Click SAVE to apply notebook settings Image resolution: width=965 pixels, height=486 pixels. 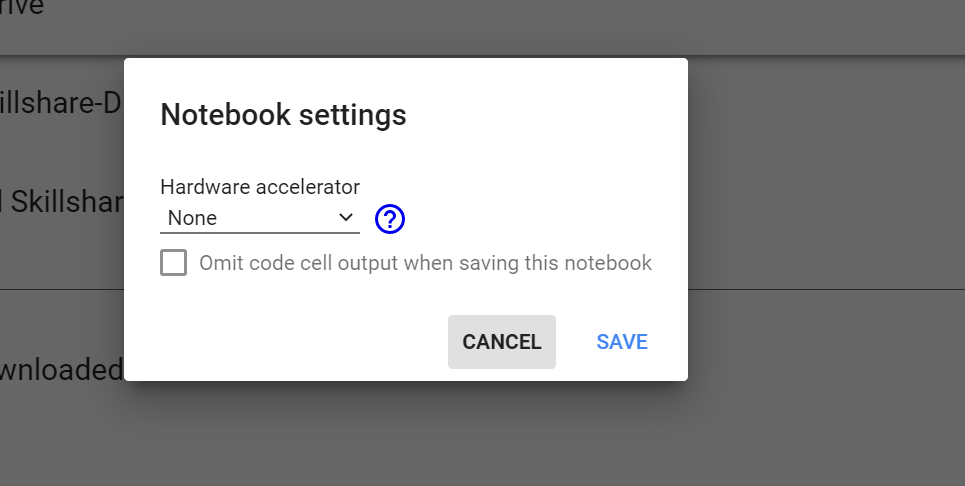click(622, 342)
